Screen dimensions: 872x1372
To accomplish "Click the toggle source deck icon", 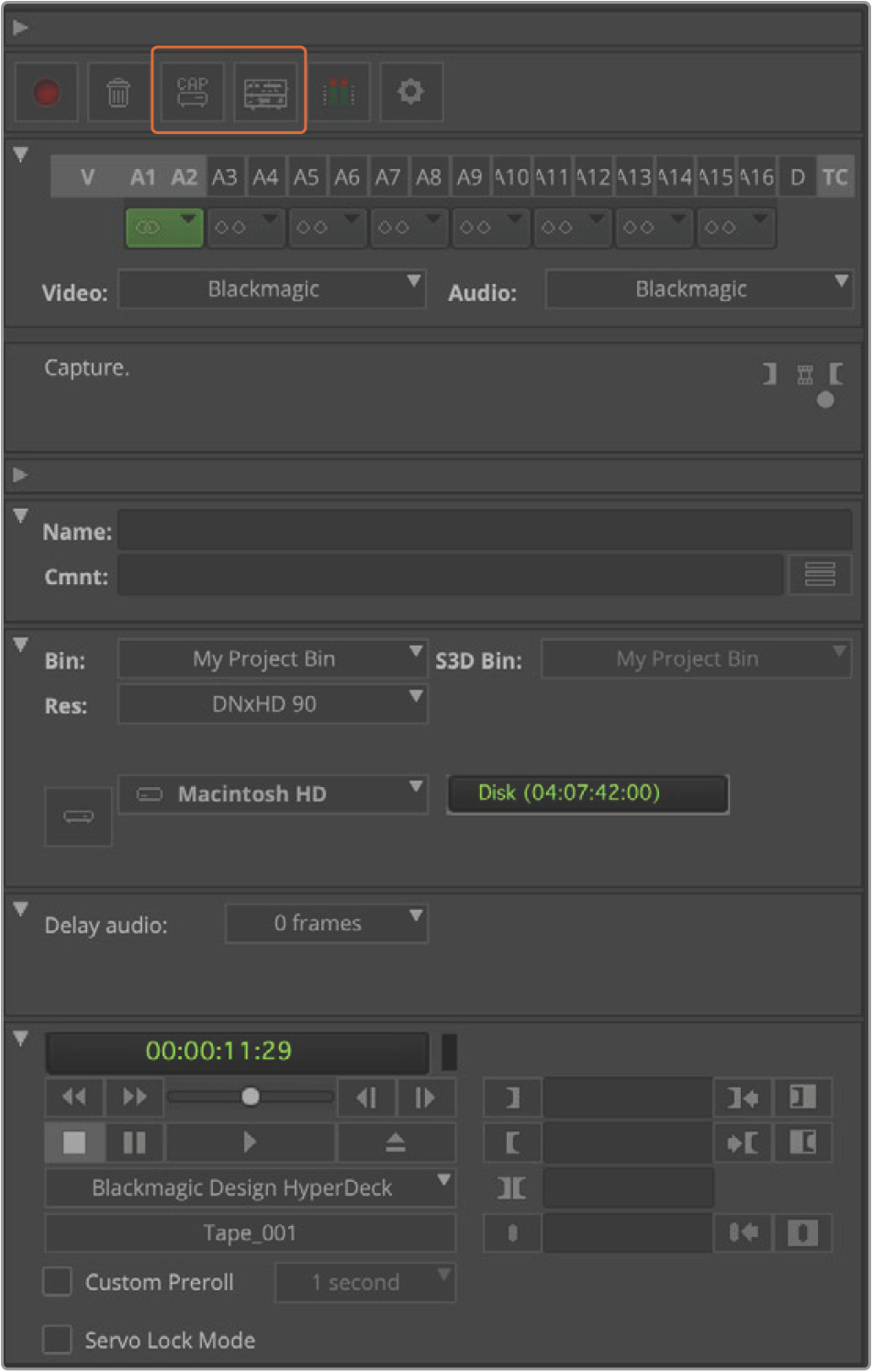I will point(265,93).
